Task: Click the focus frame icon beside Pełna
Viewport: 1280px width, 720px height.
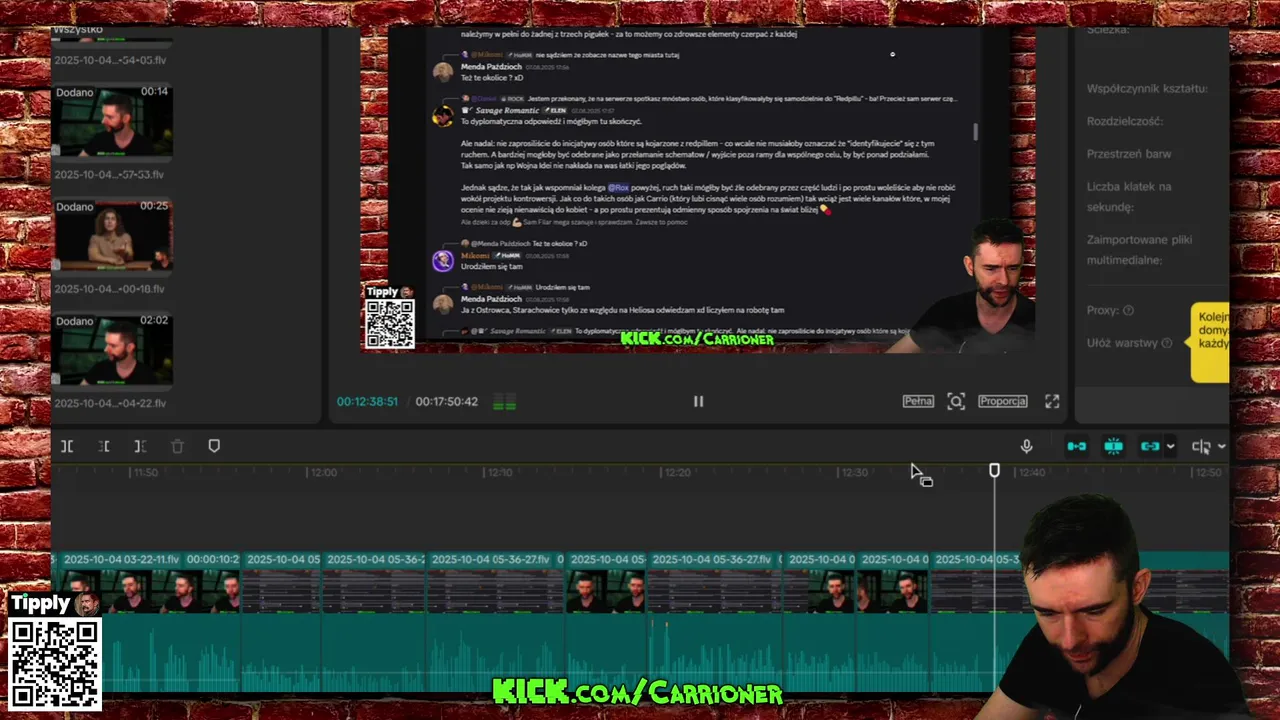Action: click(x=956, y=401)
